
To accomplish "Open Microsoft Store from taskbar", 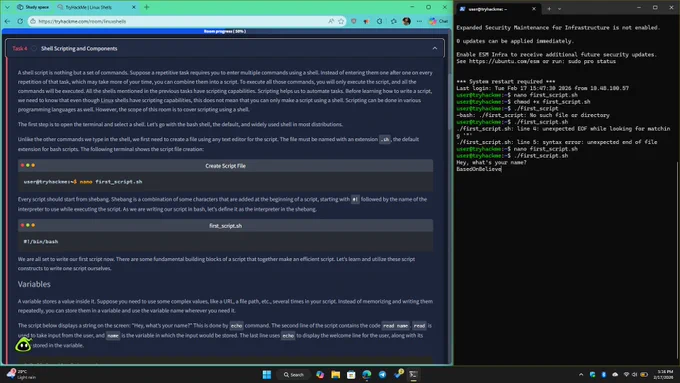I will pos(351,374).
